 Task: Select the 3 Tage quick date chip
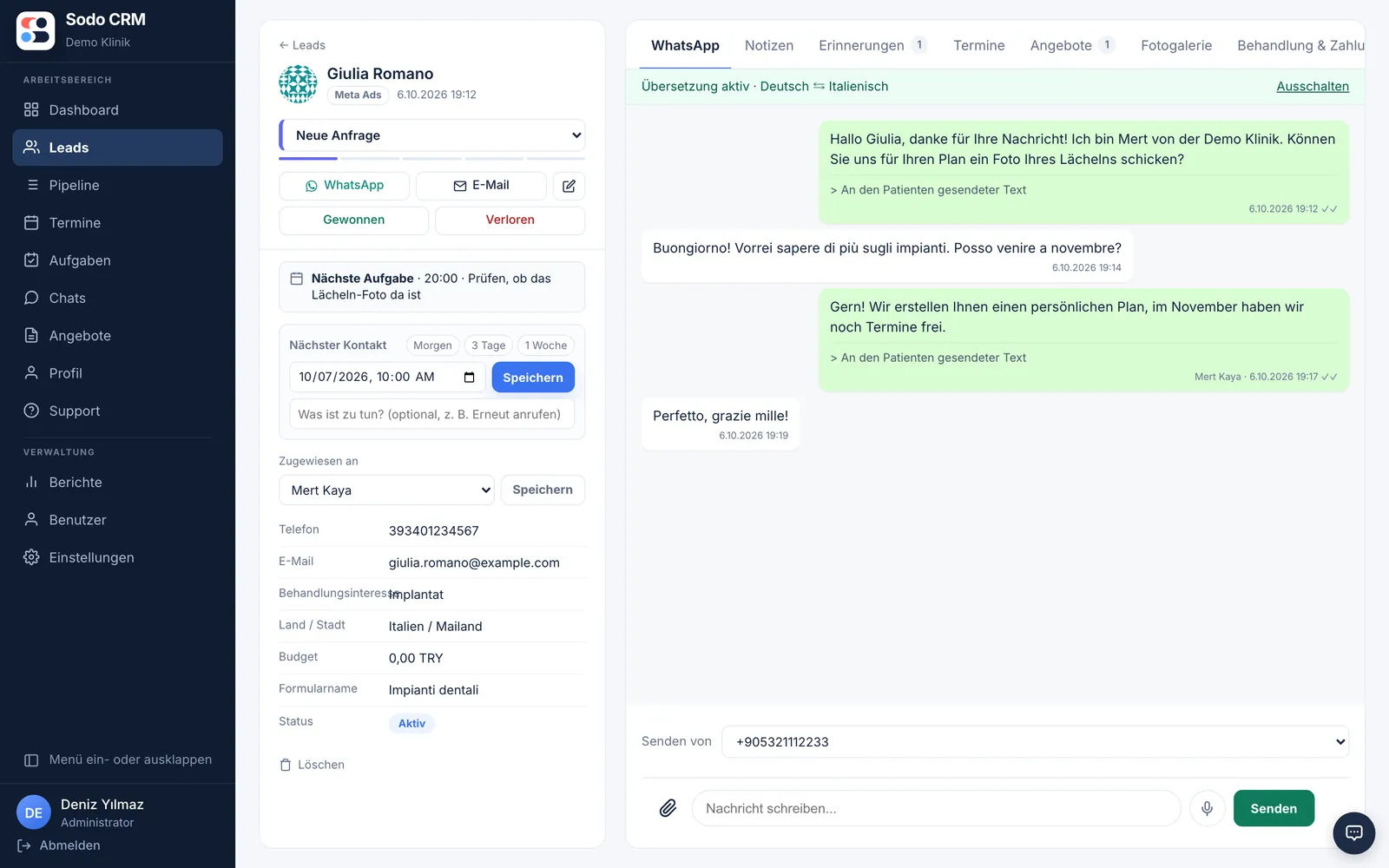488,345
